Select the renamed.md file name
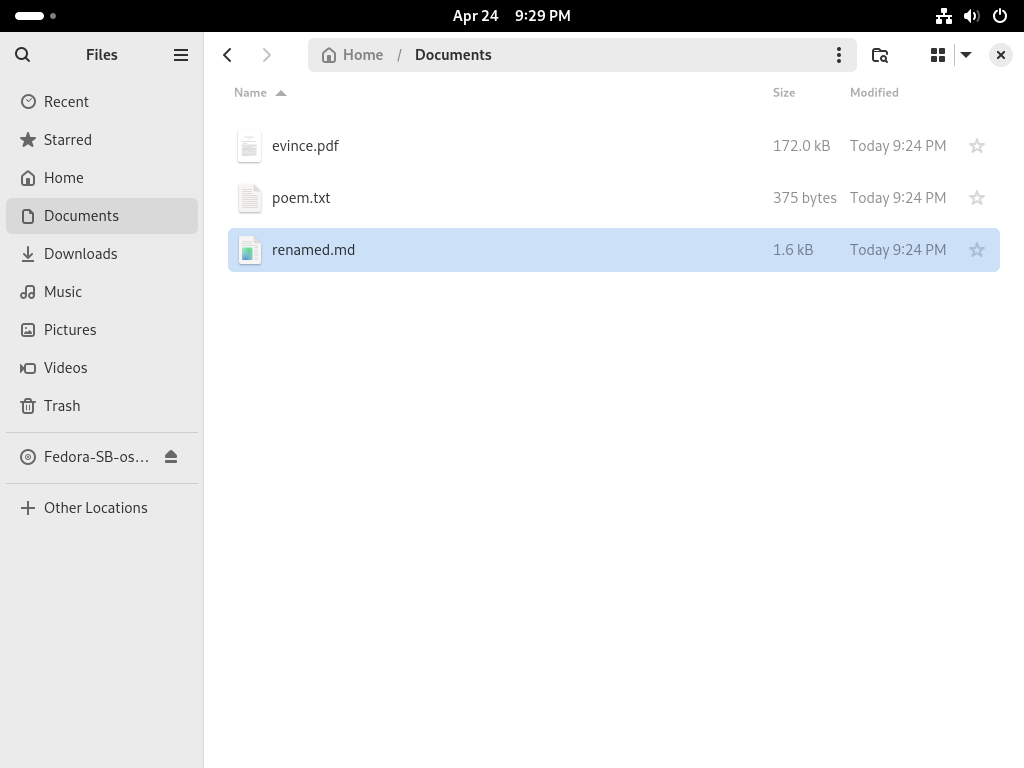Screen dimensions: 1024x768 313,250
